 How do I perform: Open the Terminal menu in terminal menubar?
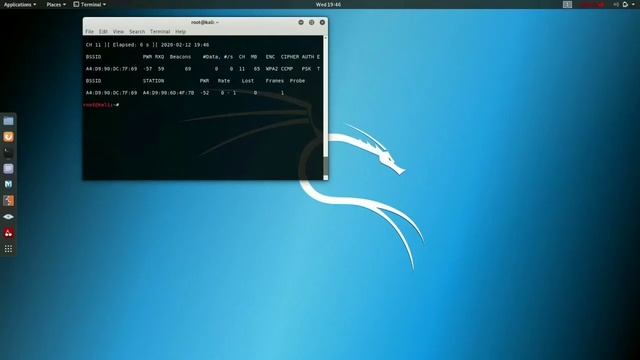[x=160, y=31]
